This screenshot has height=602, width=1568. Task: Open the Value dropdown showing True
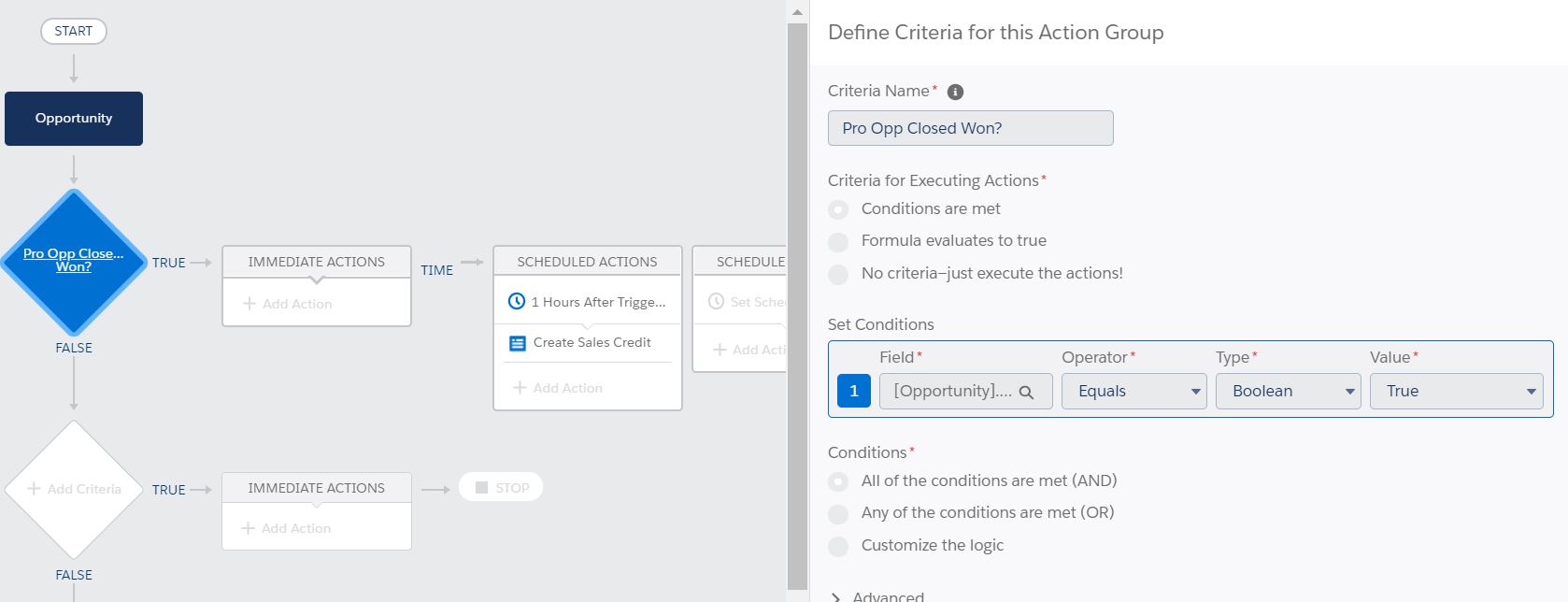[1456, 391]
